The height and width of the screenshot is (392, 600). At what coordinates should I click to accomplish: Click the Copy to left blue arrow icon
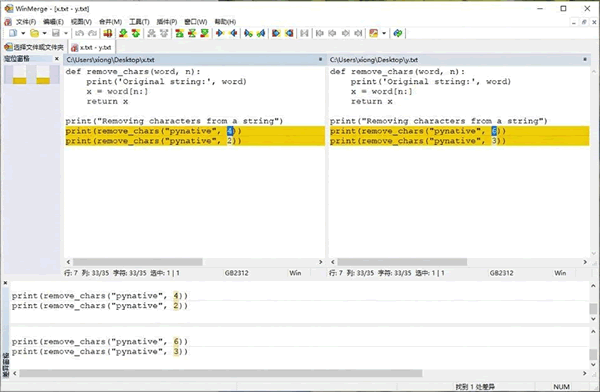coord(233,33)
